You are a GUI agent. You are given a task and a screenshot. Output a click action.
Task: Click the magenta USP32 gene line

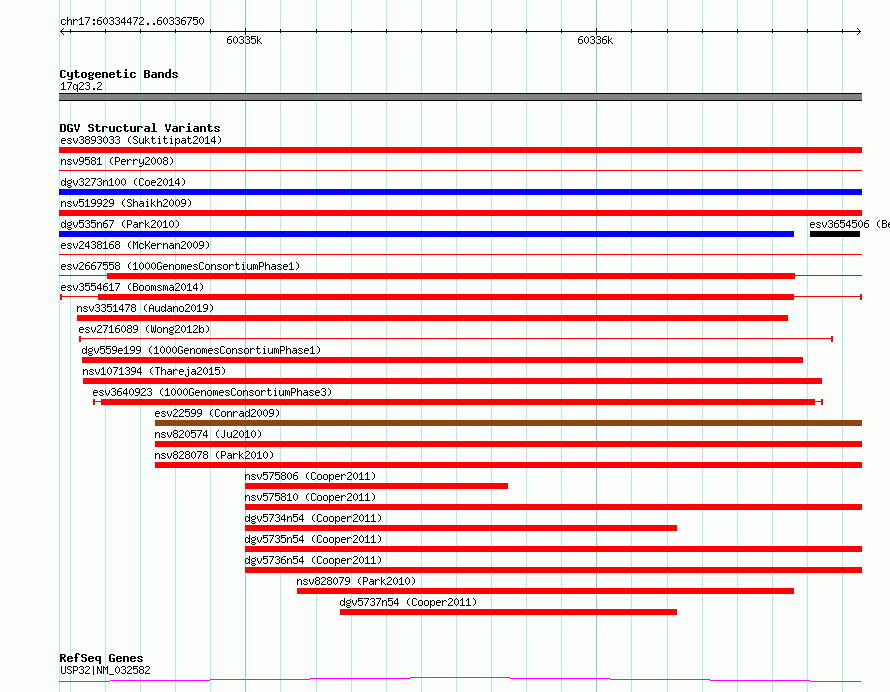tap(460, 679)
